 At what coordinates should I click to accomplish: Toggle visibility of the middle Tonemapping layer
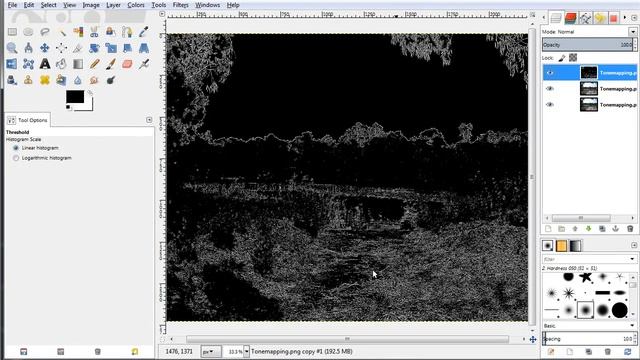click(x=550, y=89)
